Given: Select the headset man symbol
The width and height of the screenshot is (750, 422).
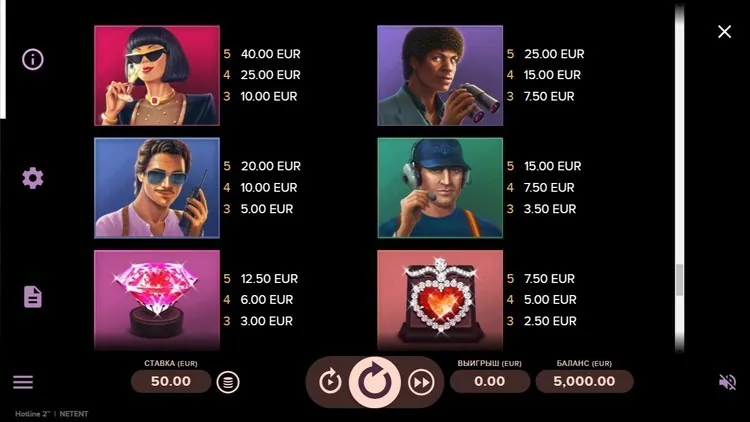Looking at the screenshot, I should click(x=440, y=188).
